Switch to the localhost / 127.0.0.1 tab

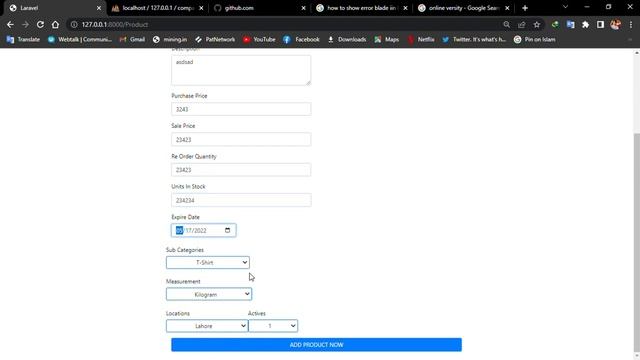click(x=158, y=8)
